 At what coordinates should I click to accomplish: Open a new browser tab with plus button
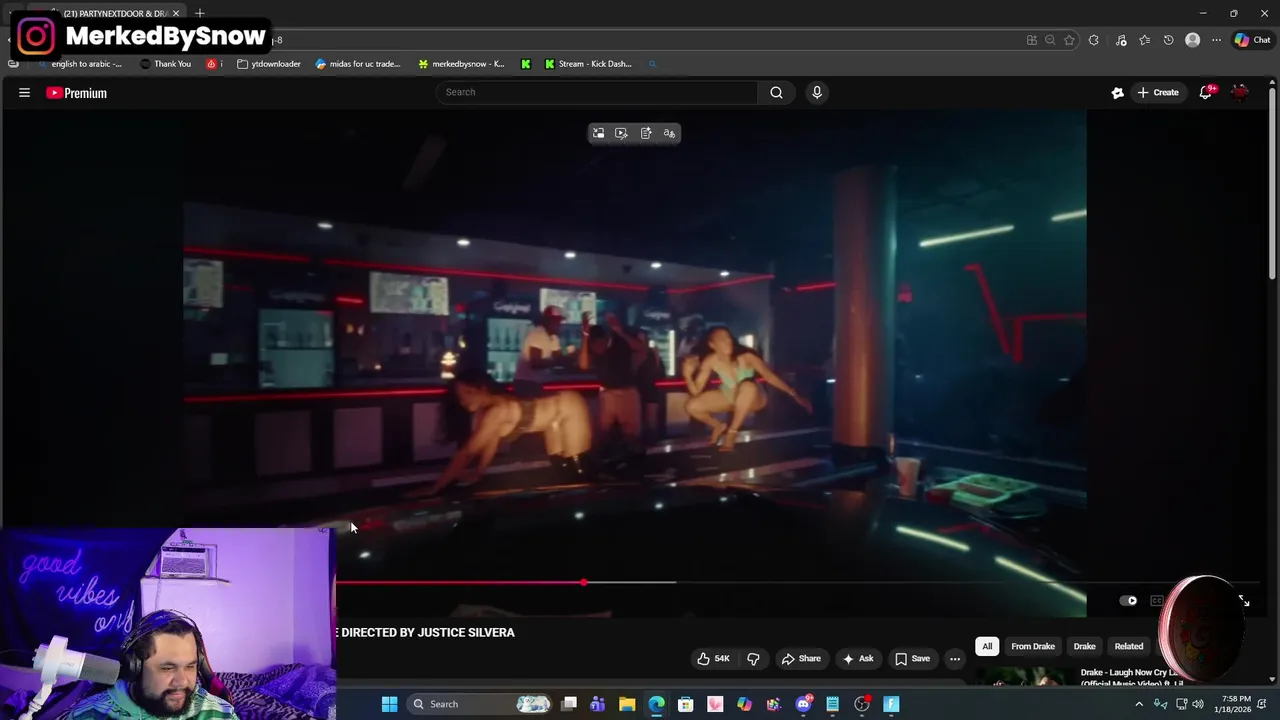pos(200,13)
